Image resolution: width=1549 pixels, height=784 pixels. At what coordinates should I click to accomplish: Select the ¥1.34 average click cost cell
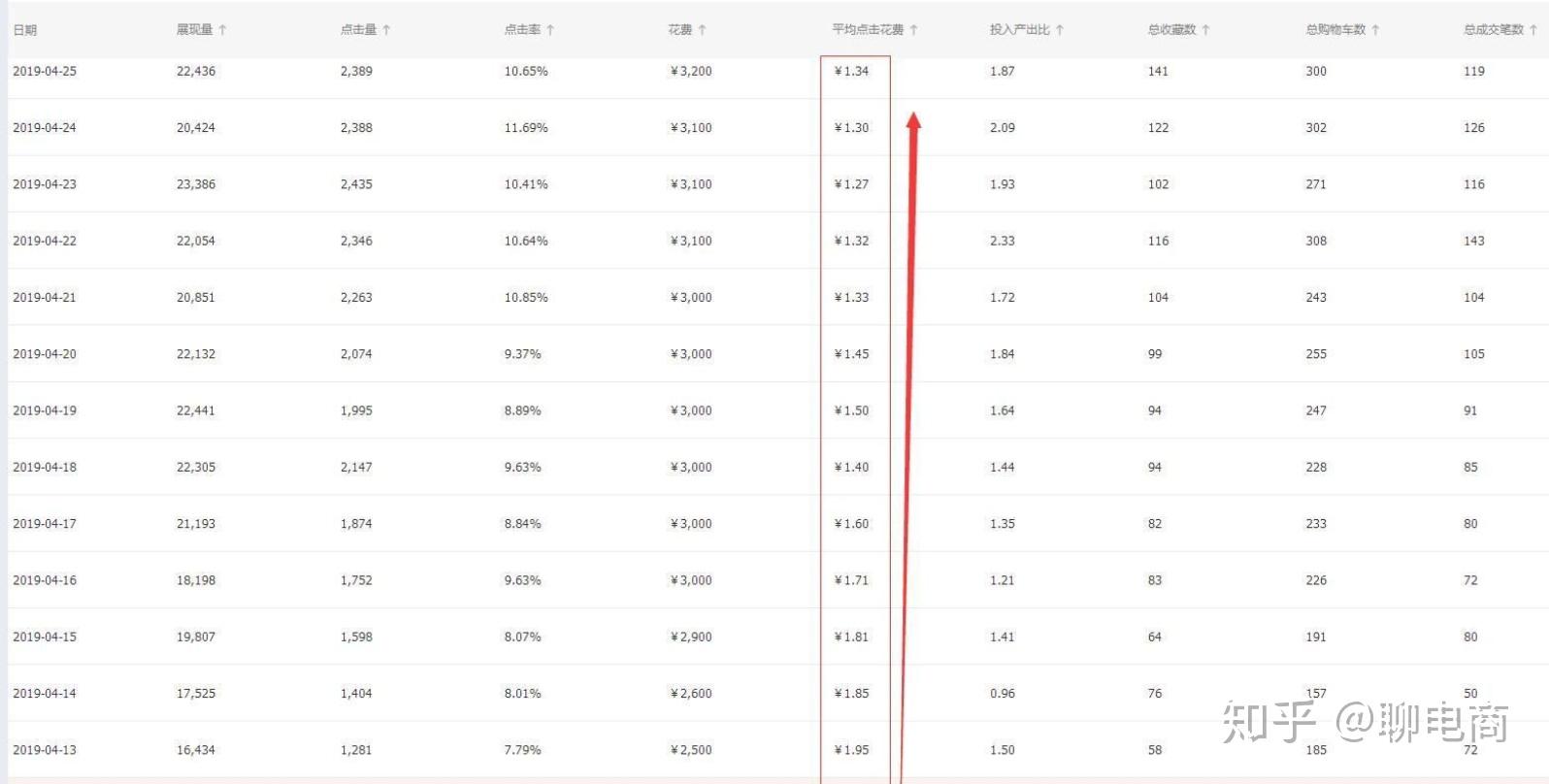[x=851, y=71]
